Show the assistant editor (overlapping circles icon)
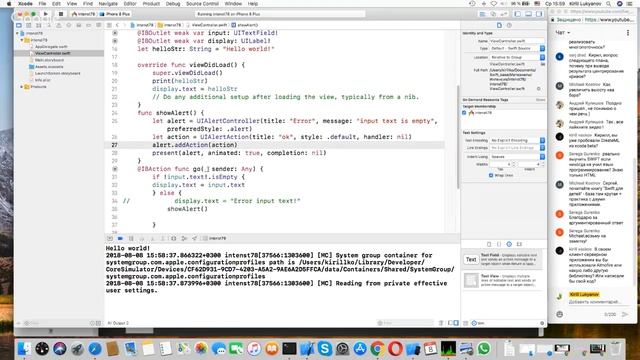 [493, 14]
